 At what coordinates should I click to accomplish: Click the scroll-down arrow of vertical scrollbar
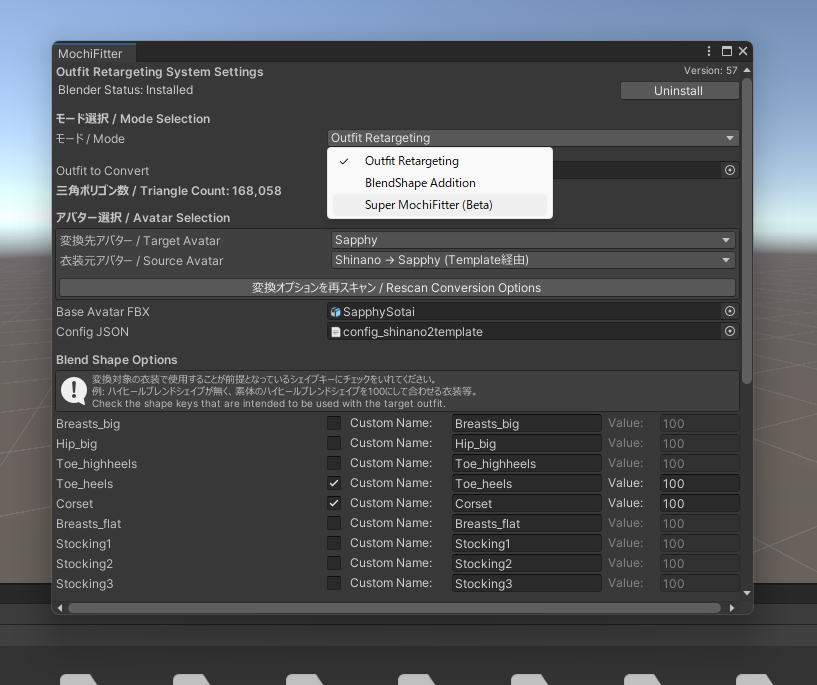pos(747,593)
